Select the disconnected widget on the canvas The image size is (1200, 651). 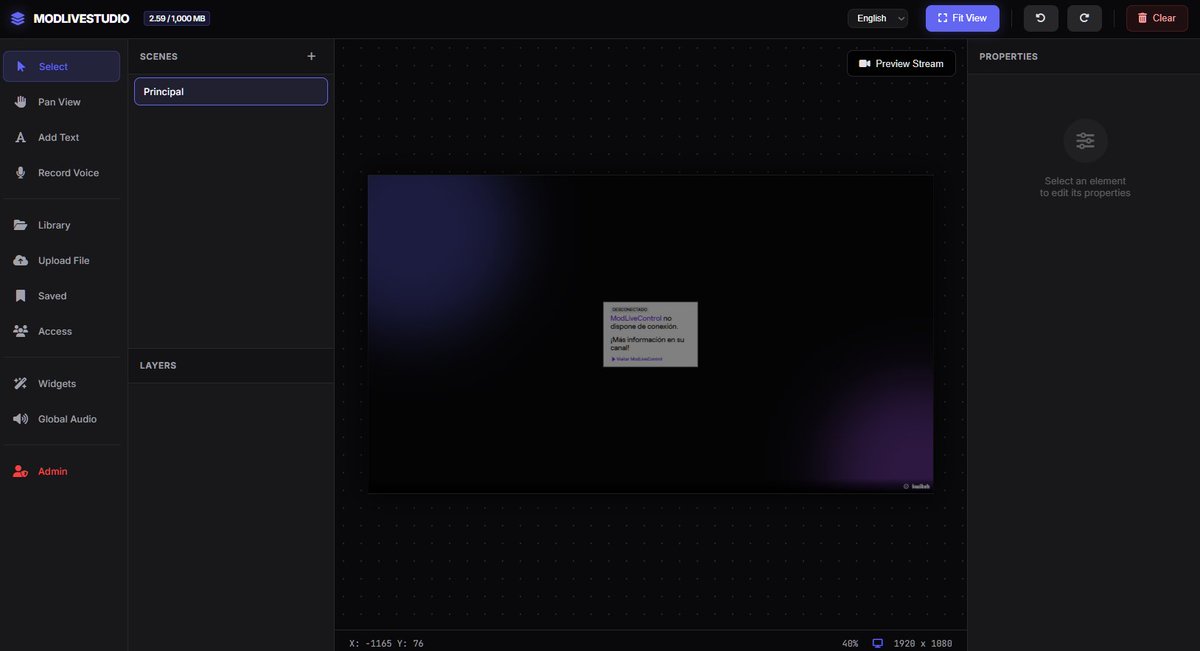[650, 334]
